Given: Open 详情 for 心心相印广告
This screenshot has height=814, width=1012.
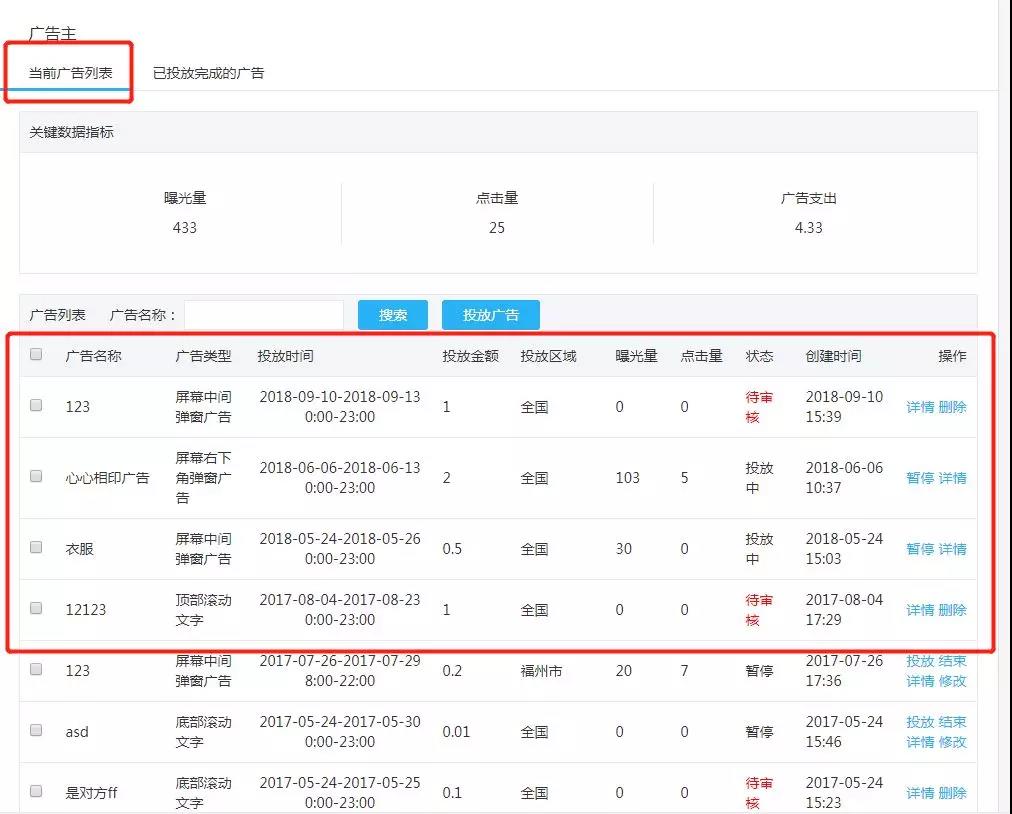Looking at the screenshot, I should (x=953, y=478).
